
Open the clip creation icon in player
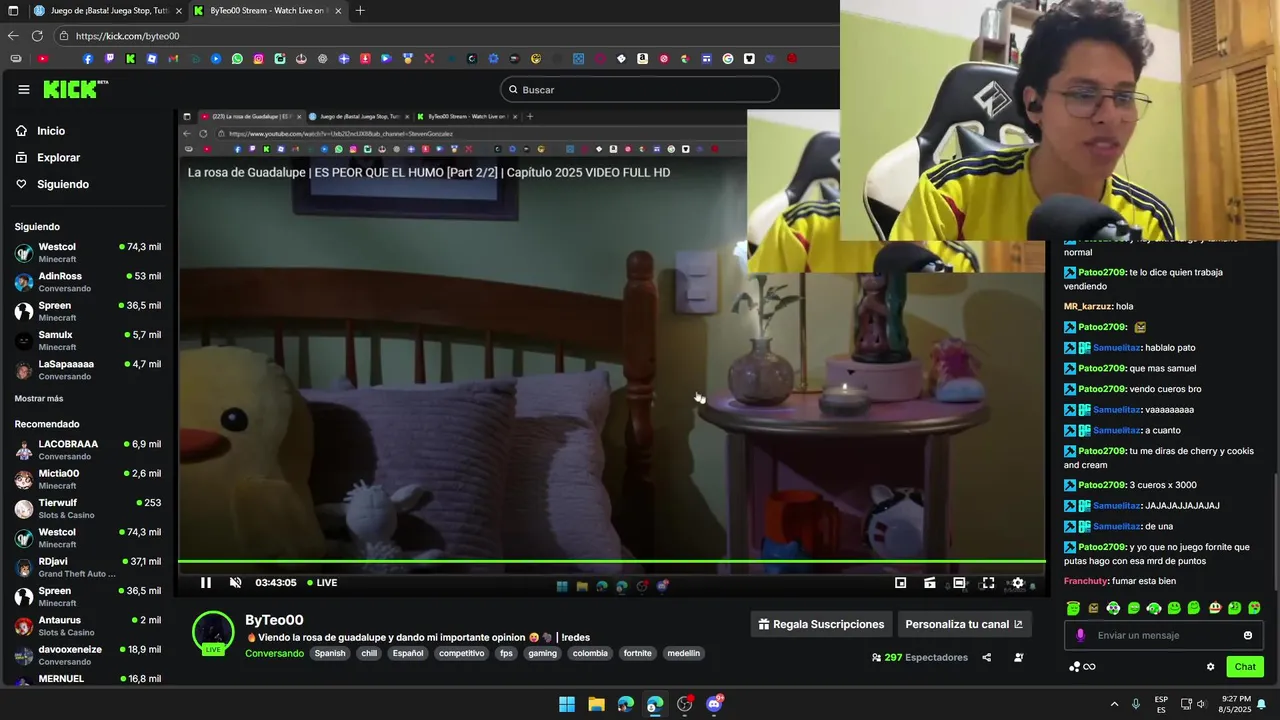pos(930,583)
